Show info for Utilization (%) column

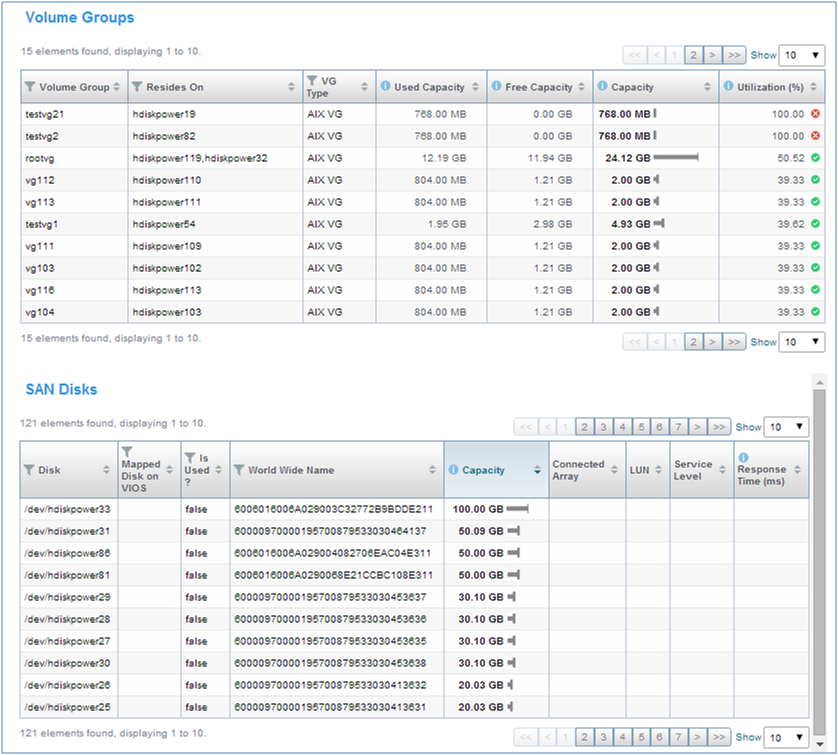(x=728, y=86)
